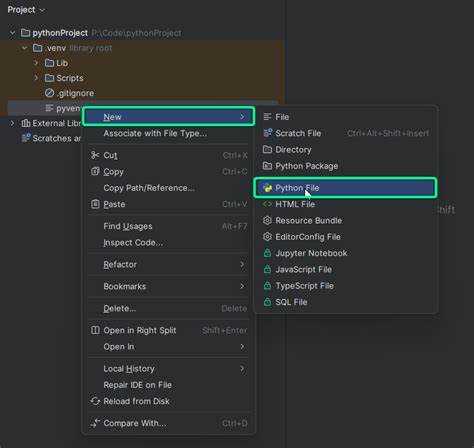Click the Ctrl+Alt+Shift+Insert shortcut text

(388, 133)
